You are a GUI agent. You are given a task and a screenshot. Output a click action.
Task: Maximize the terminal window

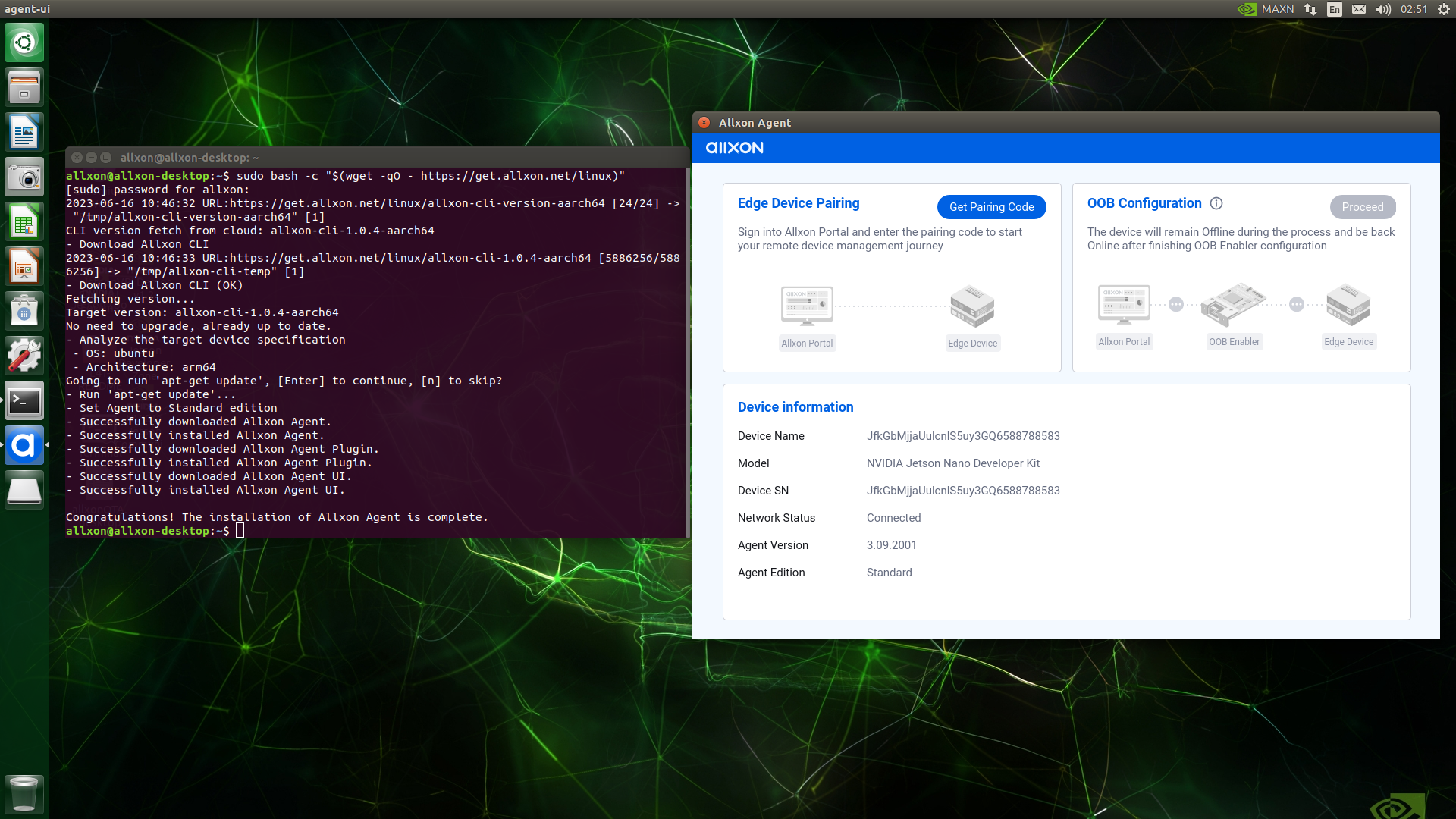(x=105, y=158)
